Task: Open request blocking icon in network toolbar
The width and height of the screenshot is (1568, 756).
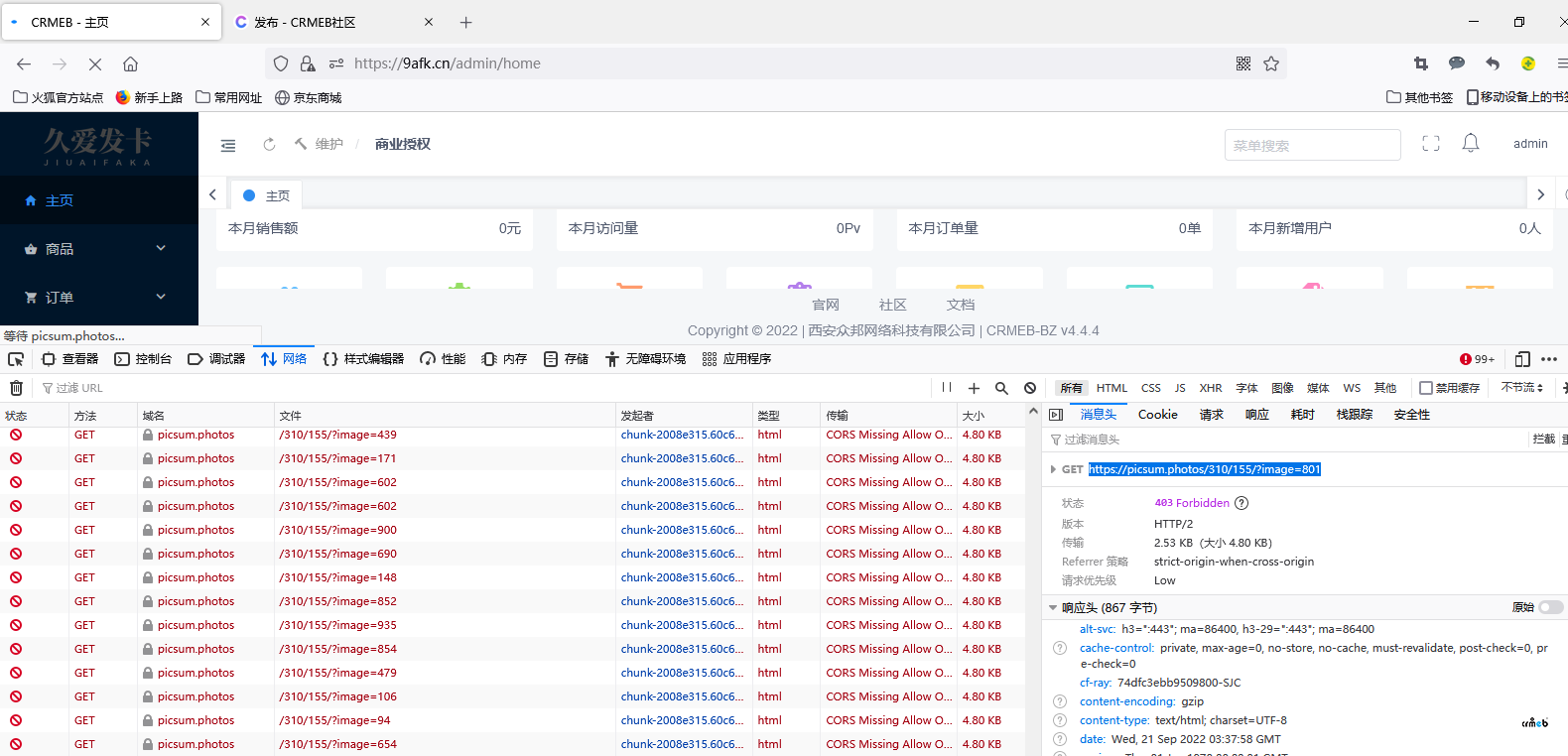Action: [x=1030, y=388]
